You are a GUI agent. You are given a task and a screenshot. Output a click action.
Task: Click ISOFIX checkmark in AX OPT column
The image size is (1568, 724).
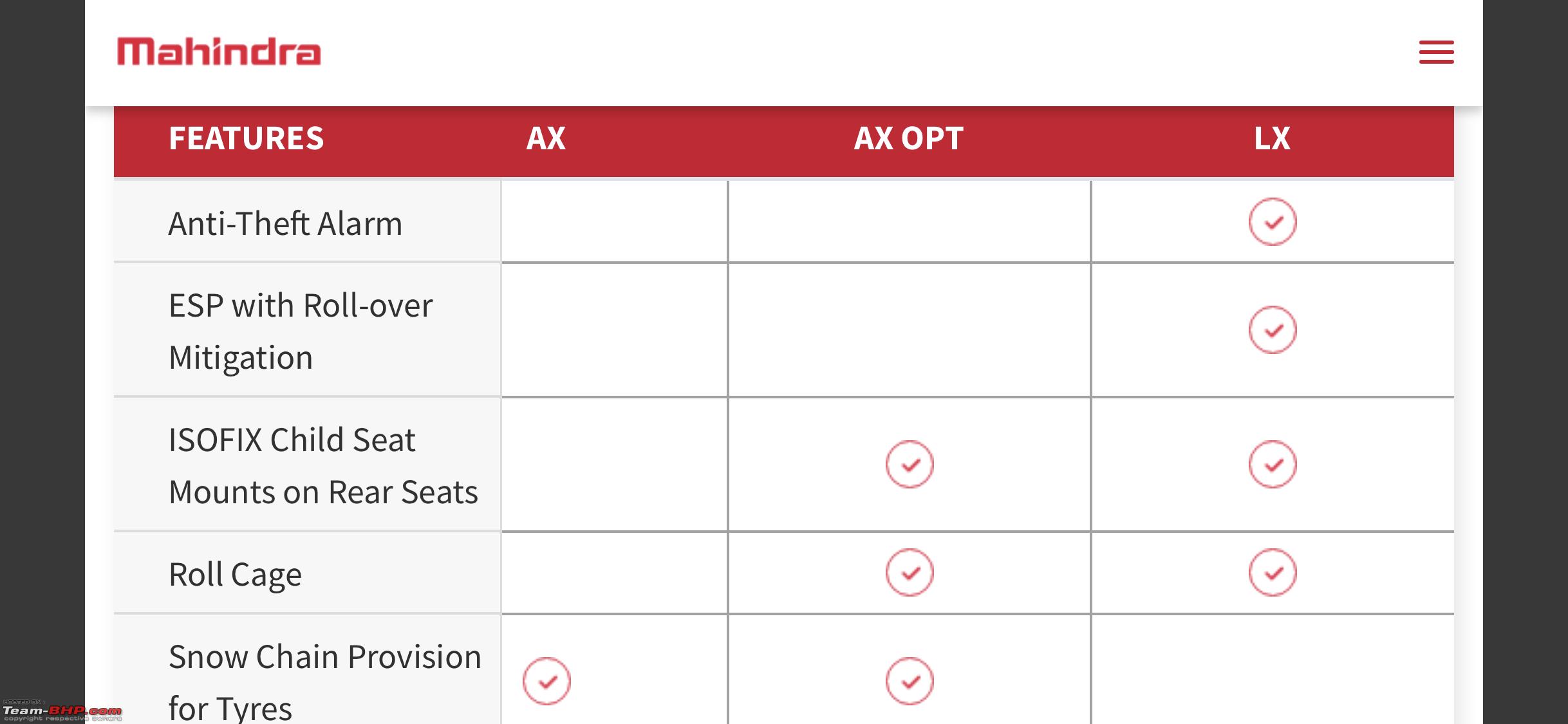pos(909,465)
